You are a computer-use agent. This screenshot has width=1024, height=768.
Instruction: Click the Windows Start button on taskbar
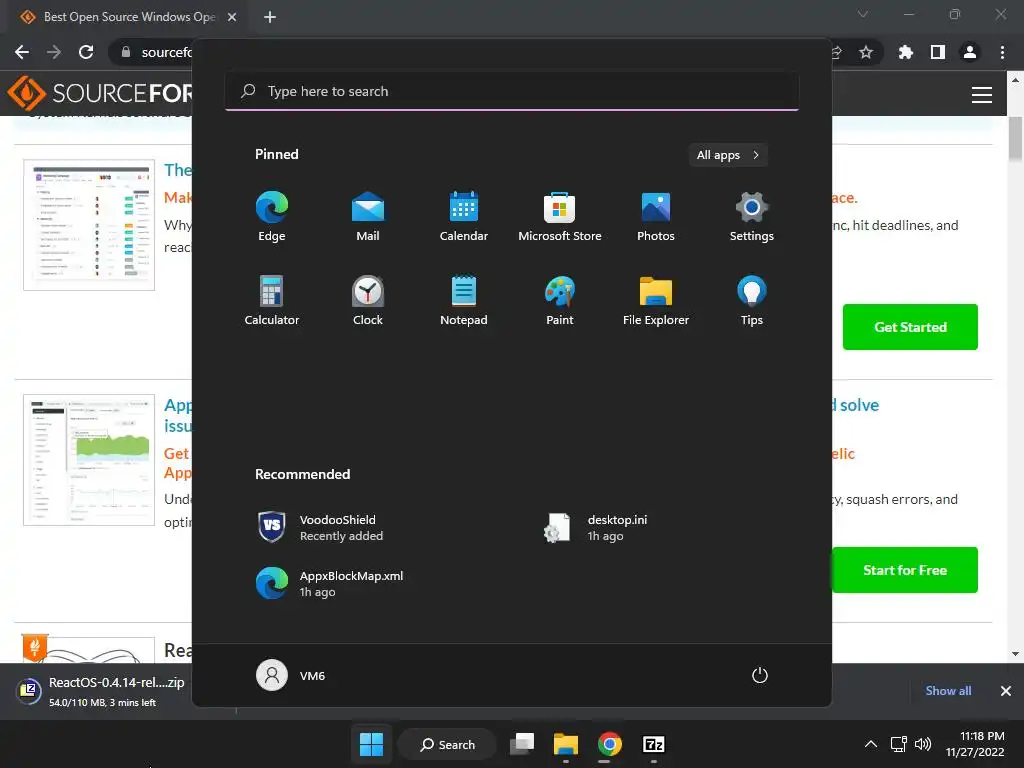372,744
